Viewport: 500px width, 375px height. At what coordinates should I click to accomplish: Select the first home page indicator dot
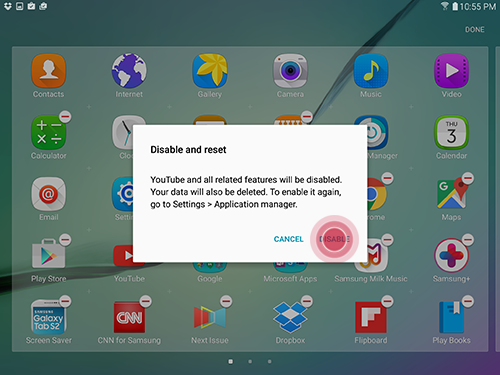tap(231, 361)
